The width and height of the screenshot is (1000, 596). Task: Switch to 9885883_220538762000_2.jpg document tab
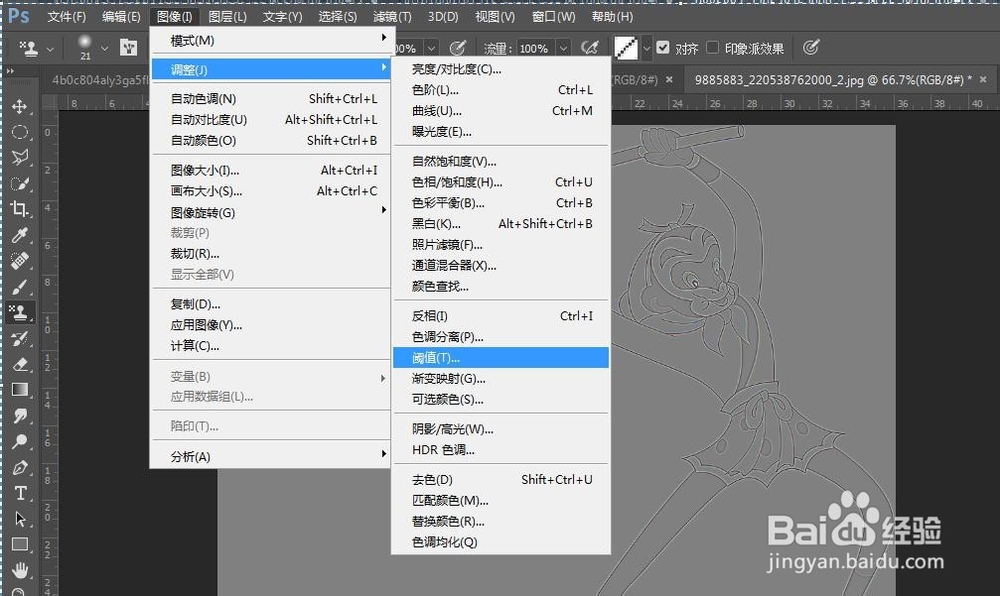click(833, 80)
